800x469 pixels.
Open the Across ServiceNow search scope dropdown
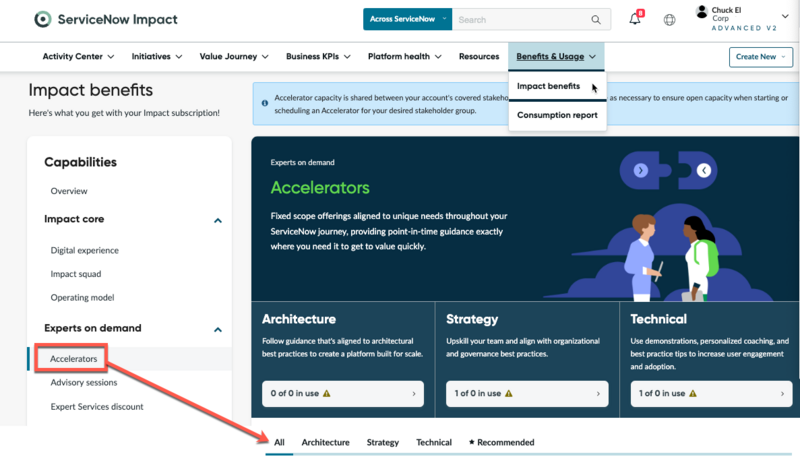click(407, 19)
